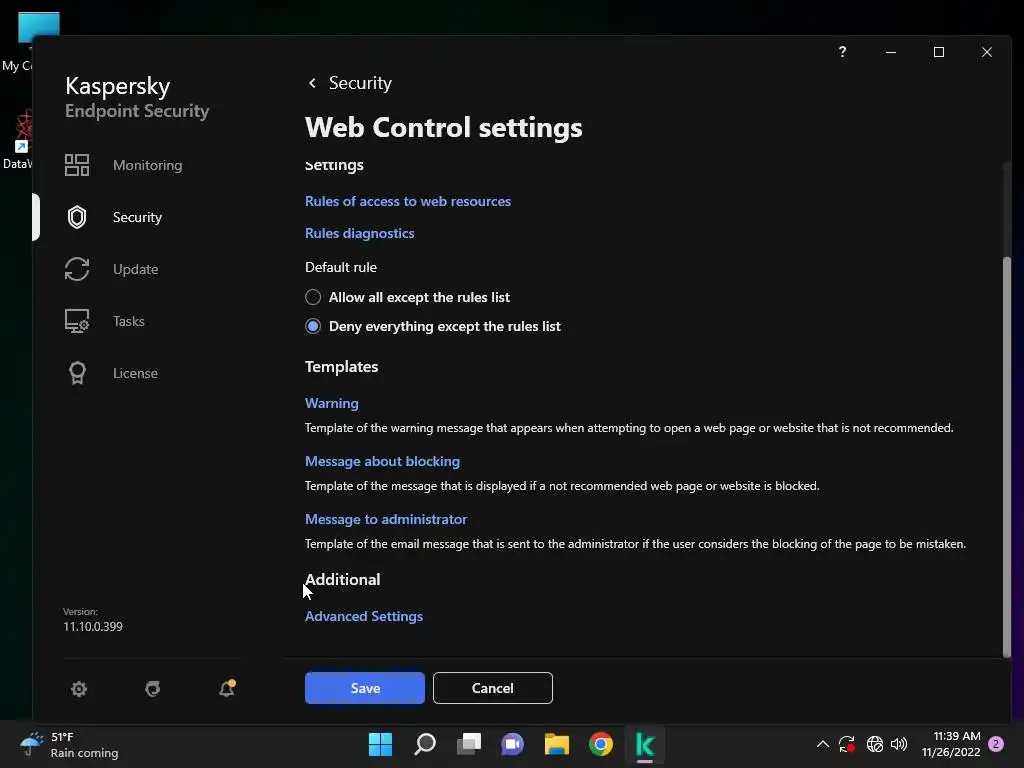Open Rules diagnostics link
The width and height of the screenshot is (1024, 768).
click(359, 233)
